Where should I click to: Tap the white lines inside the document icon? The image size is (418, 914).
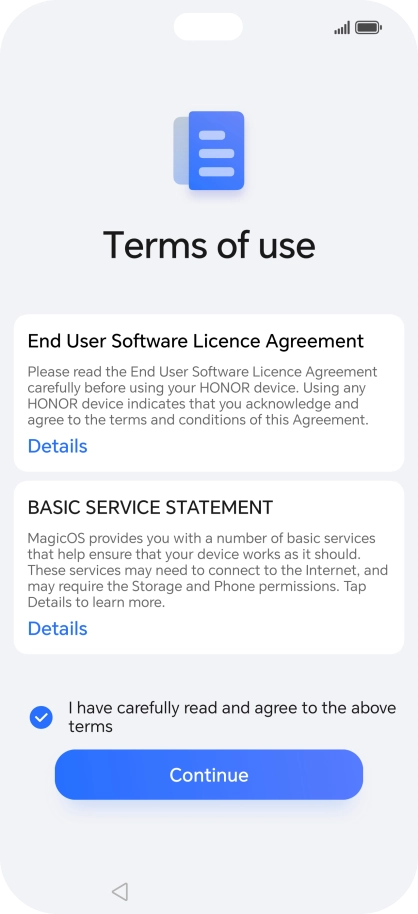click(216, 153)
